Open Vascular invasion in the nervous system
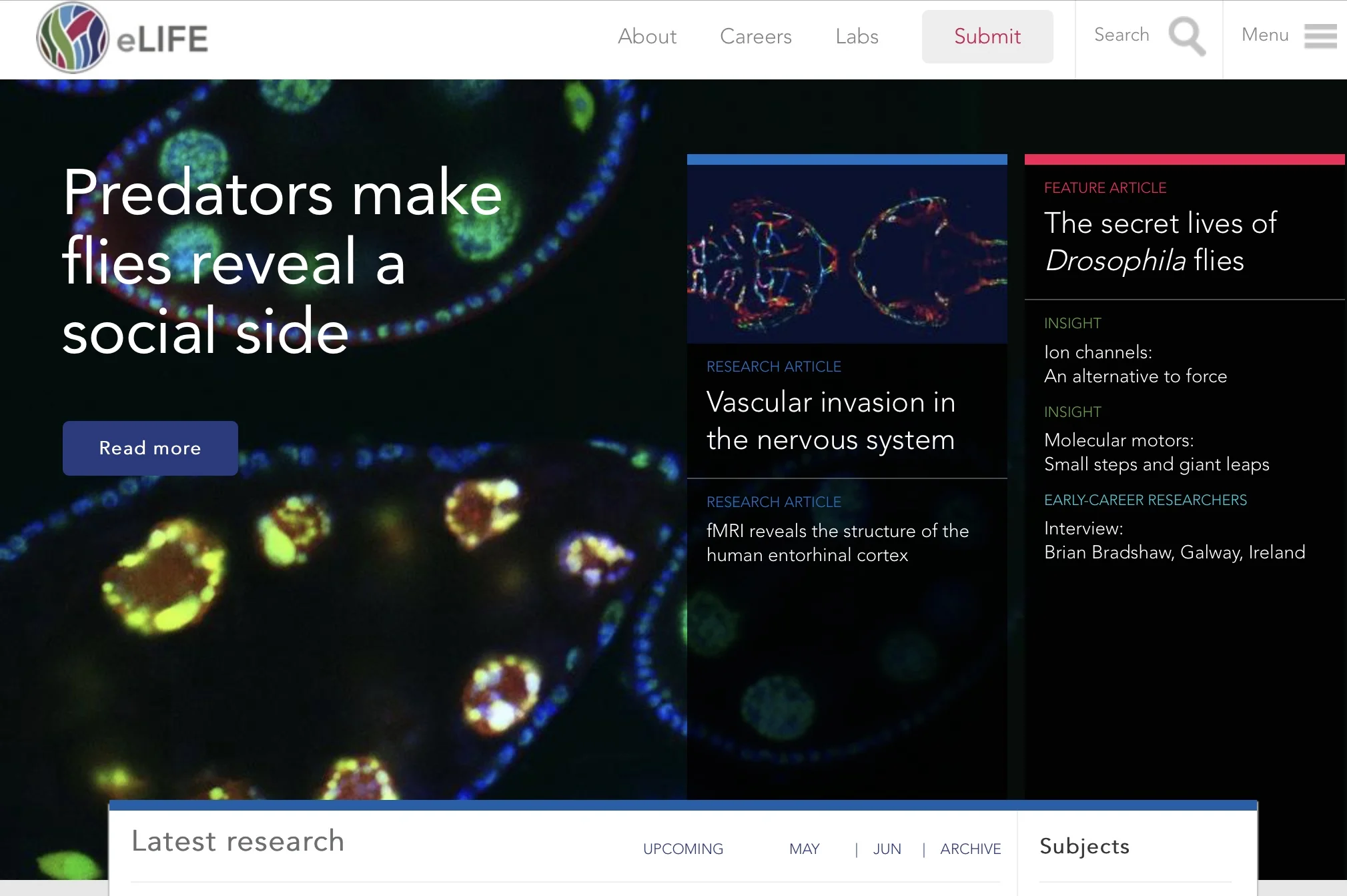The image size is (1347, 896). tap(831, 421)
